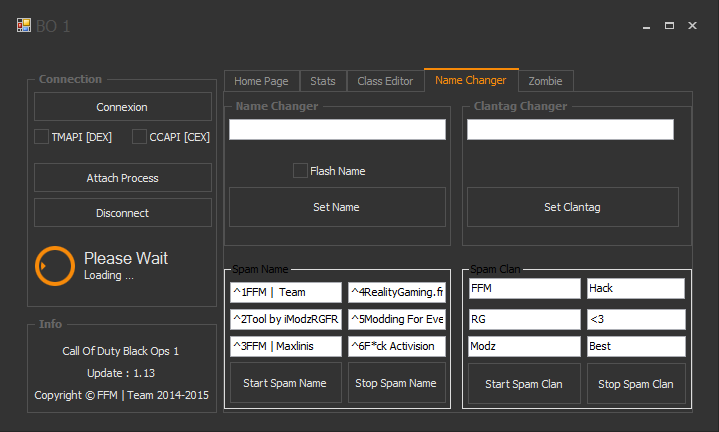Edit the <3 spam clan field

tap(636, 319)
